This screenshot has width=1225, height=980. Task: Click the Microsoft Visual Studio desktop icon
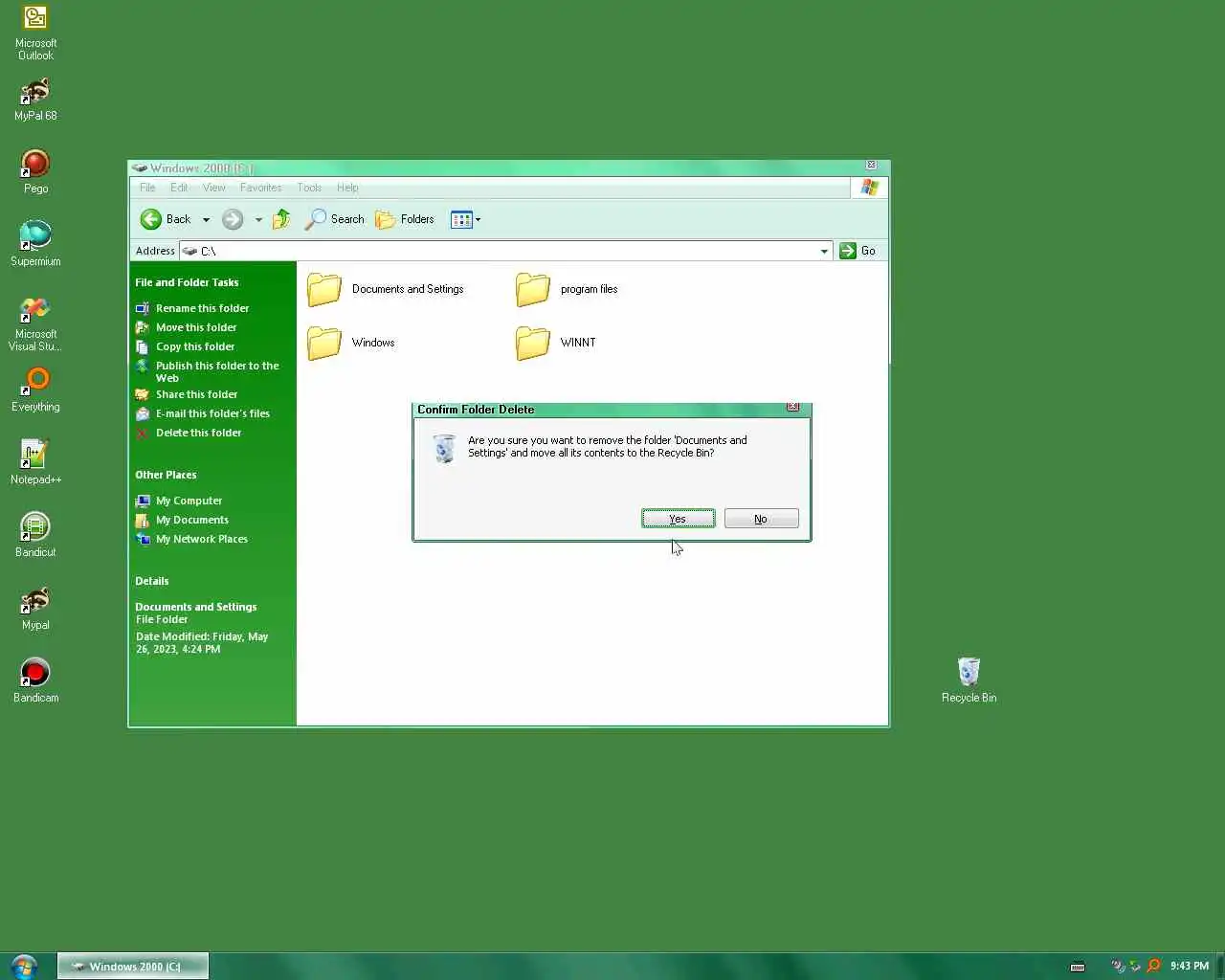(x=35, y=324)
